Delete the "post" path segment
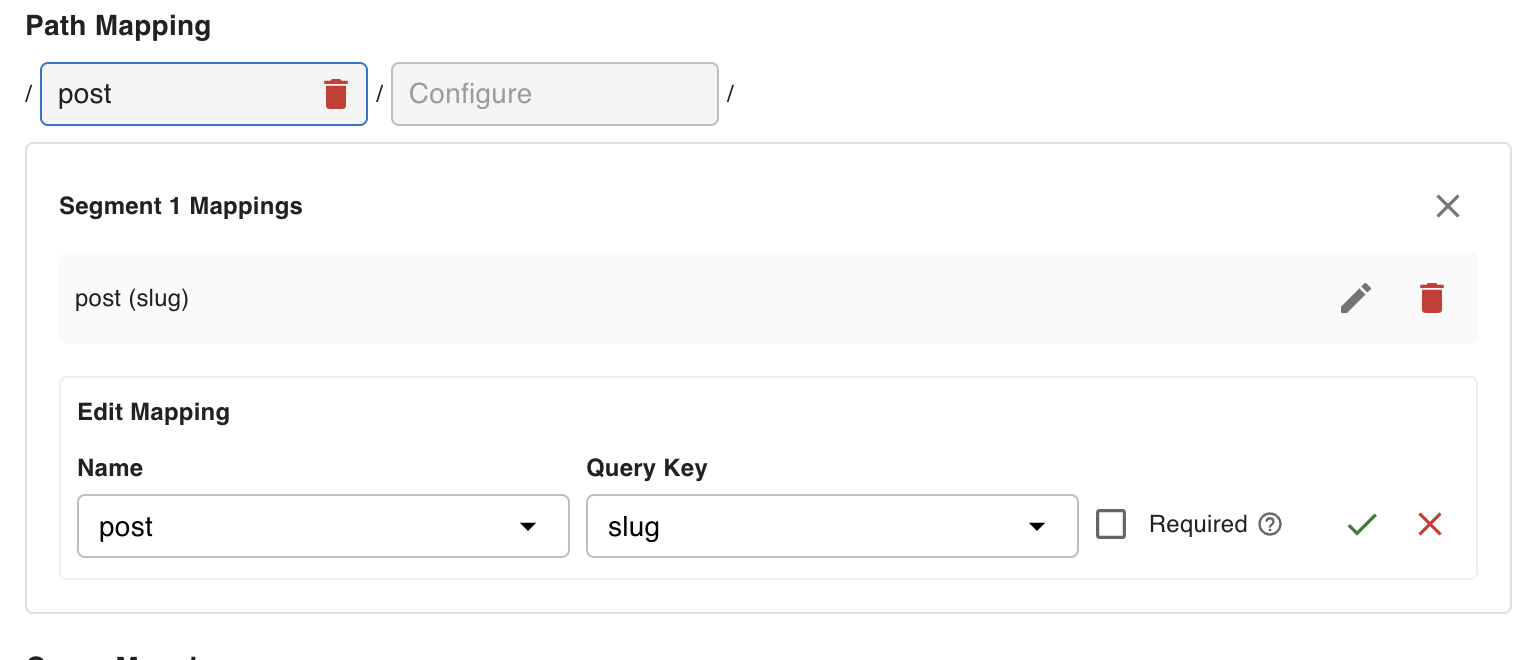Screen dimensions: 1540x660 pos(336,94)
